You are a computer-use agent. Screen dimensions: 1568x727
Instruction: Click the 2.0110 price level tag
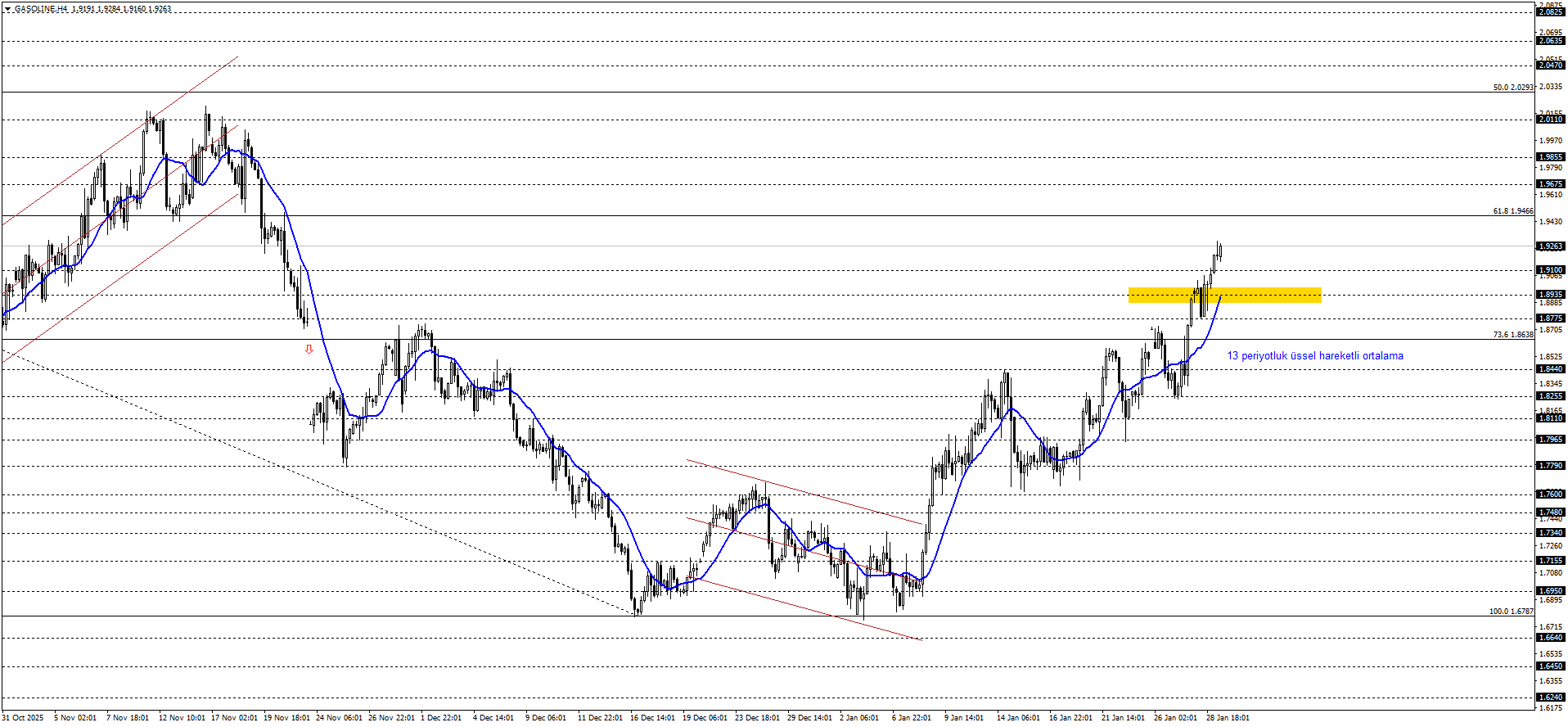click(1551, 120)
